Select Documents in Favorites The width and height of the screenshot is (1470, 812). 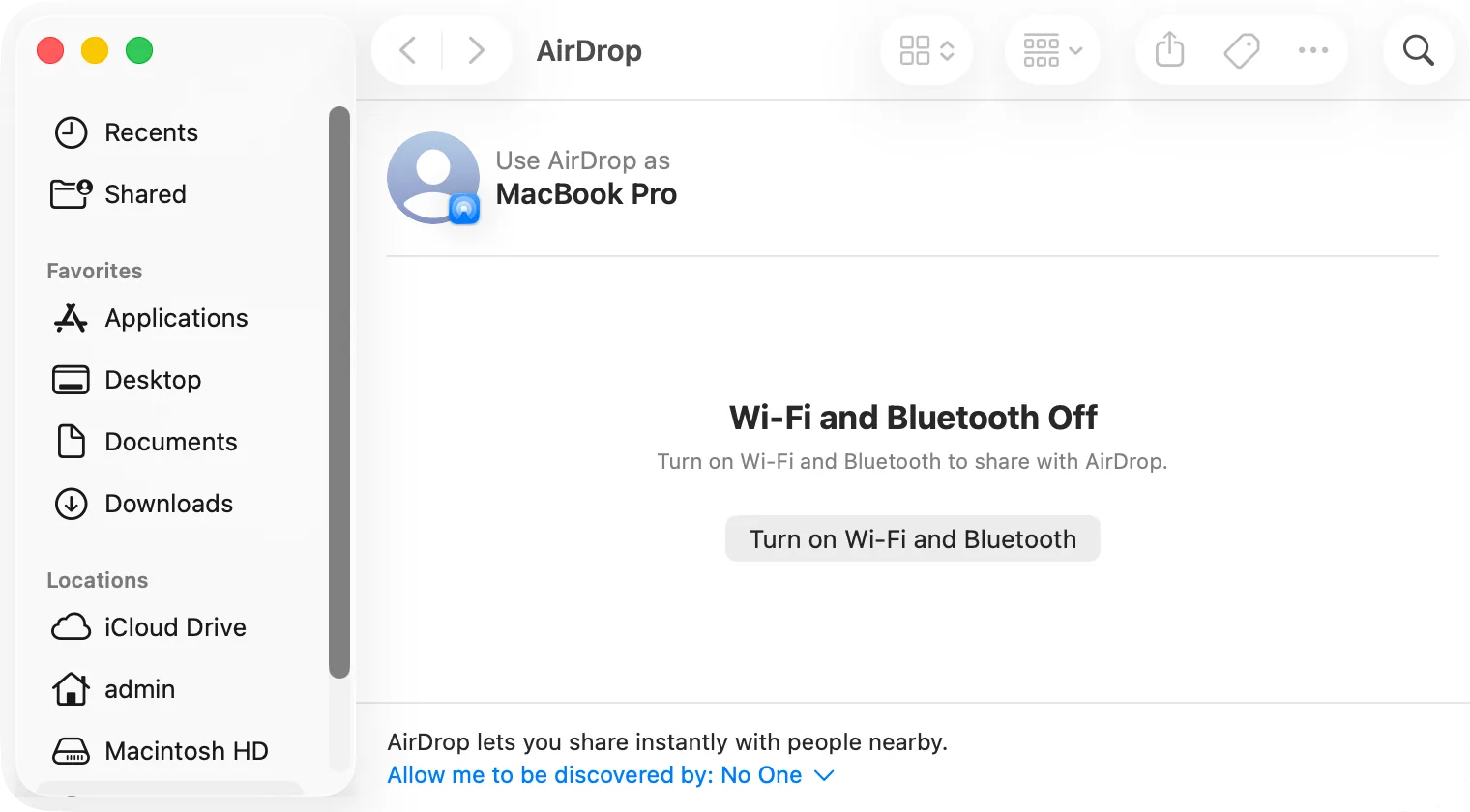pos(172,442)
